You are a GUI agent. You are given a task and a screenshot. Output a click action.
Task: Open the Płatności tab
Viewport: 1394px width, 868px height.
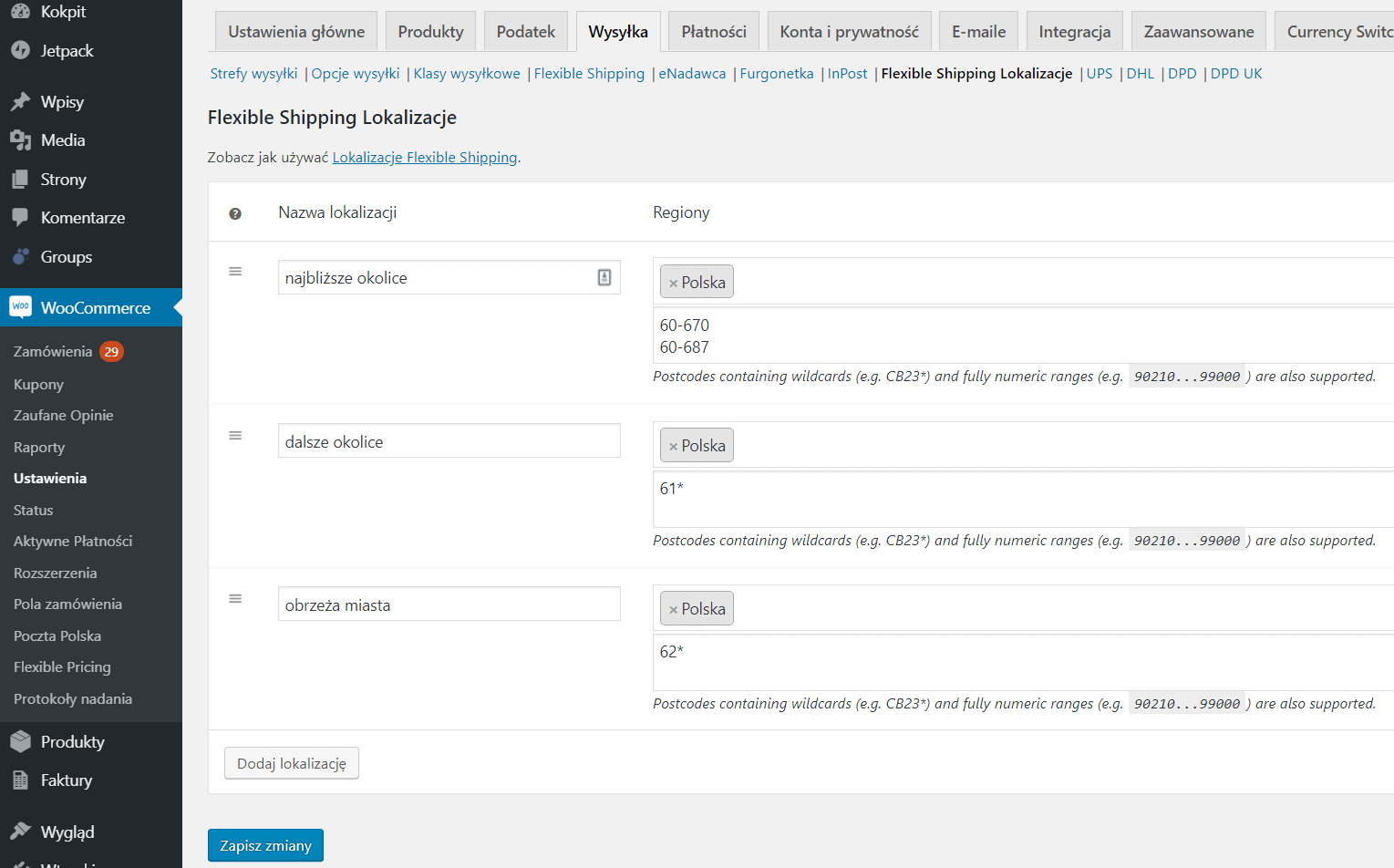pyautogui.click(x=714, y=32)
